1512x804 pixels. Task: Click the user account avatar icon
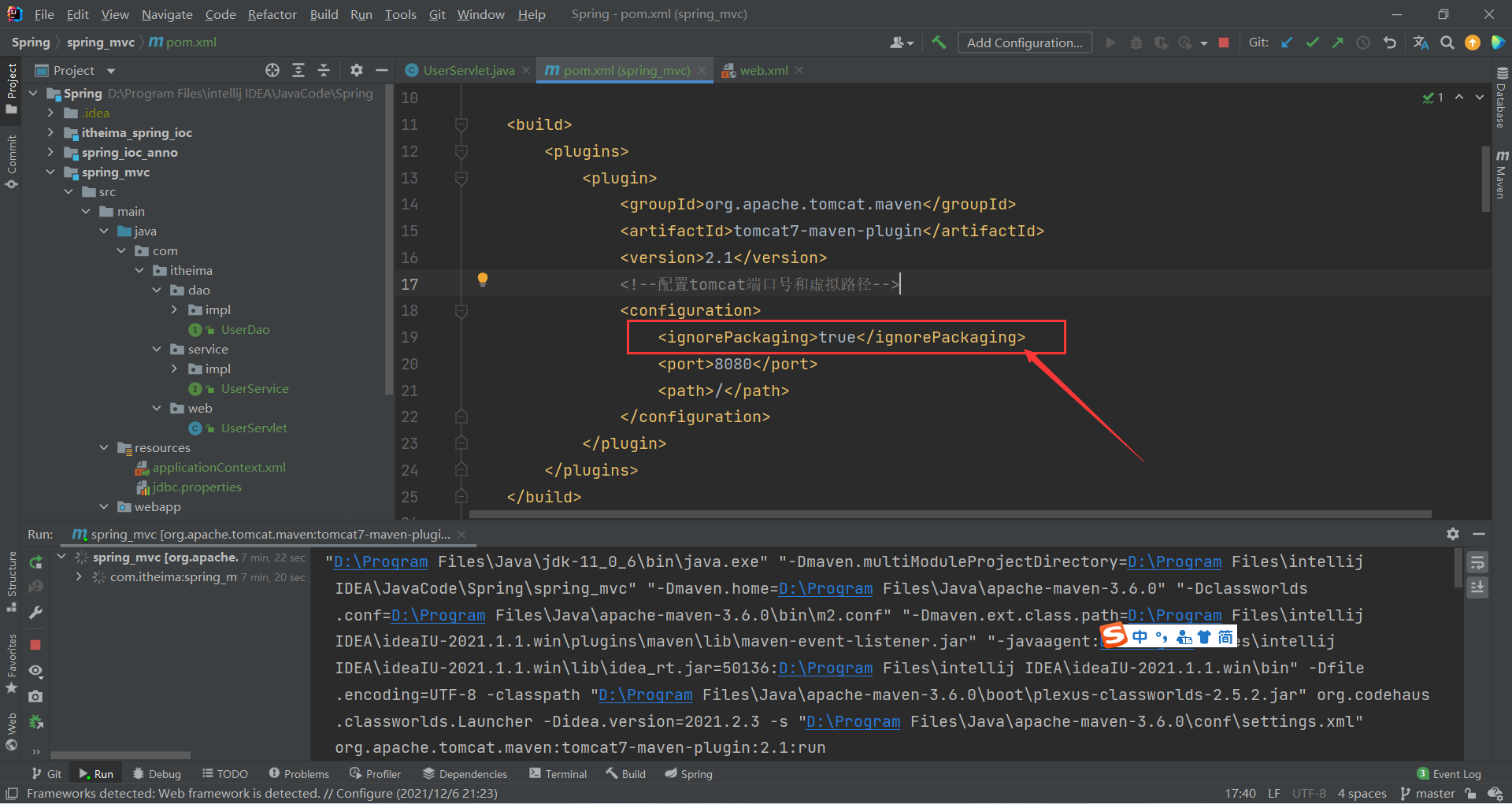901,43
